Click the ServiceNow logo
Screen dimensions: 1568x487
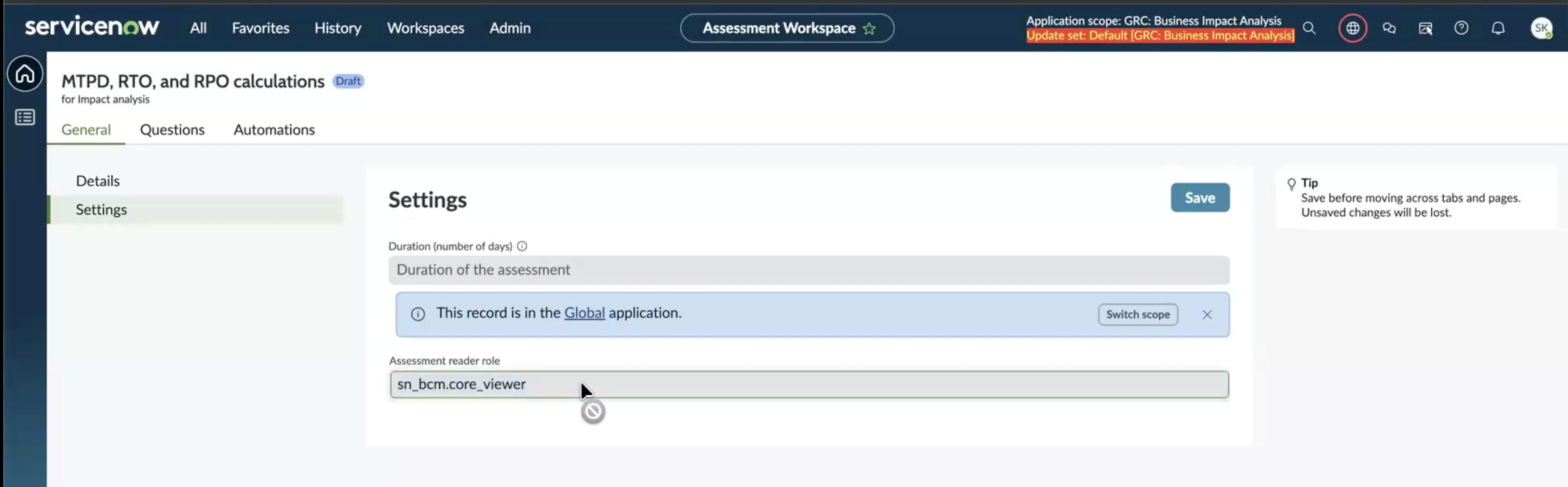click(x=92, y=27)
